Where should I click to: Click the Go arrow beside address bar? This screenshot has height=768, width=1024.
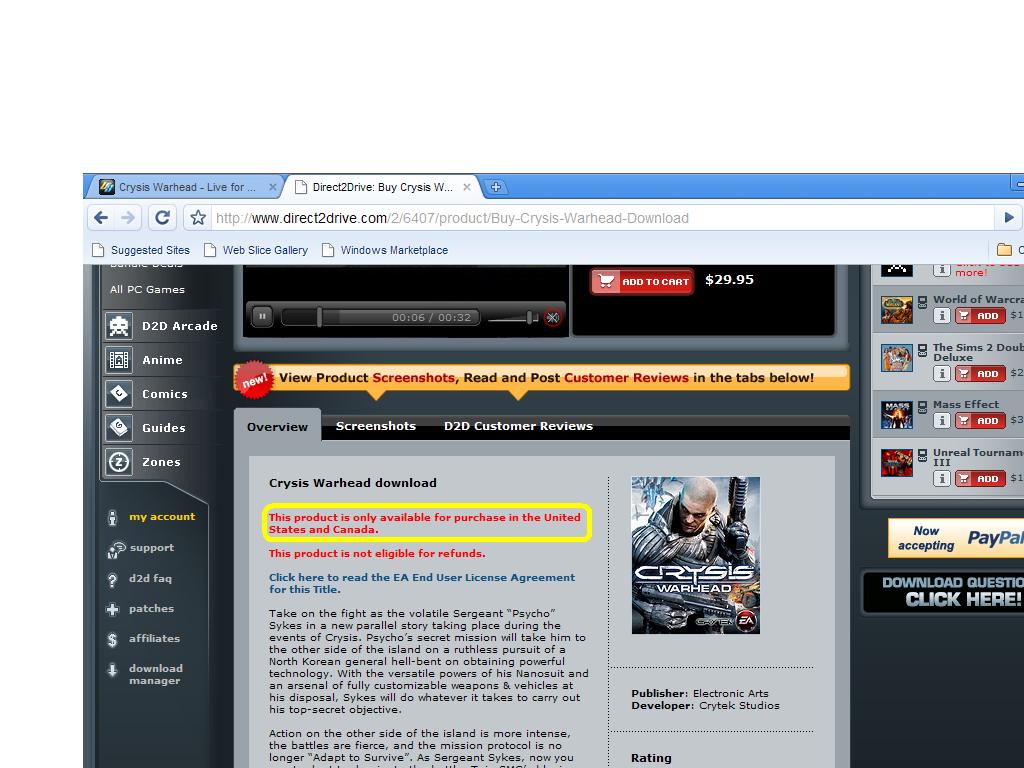1009,217
